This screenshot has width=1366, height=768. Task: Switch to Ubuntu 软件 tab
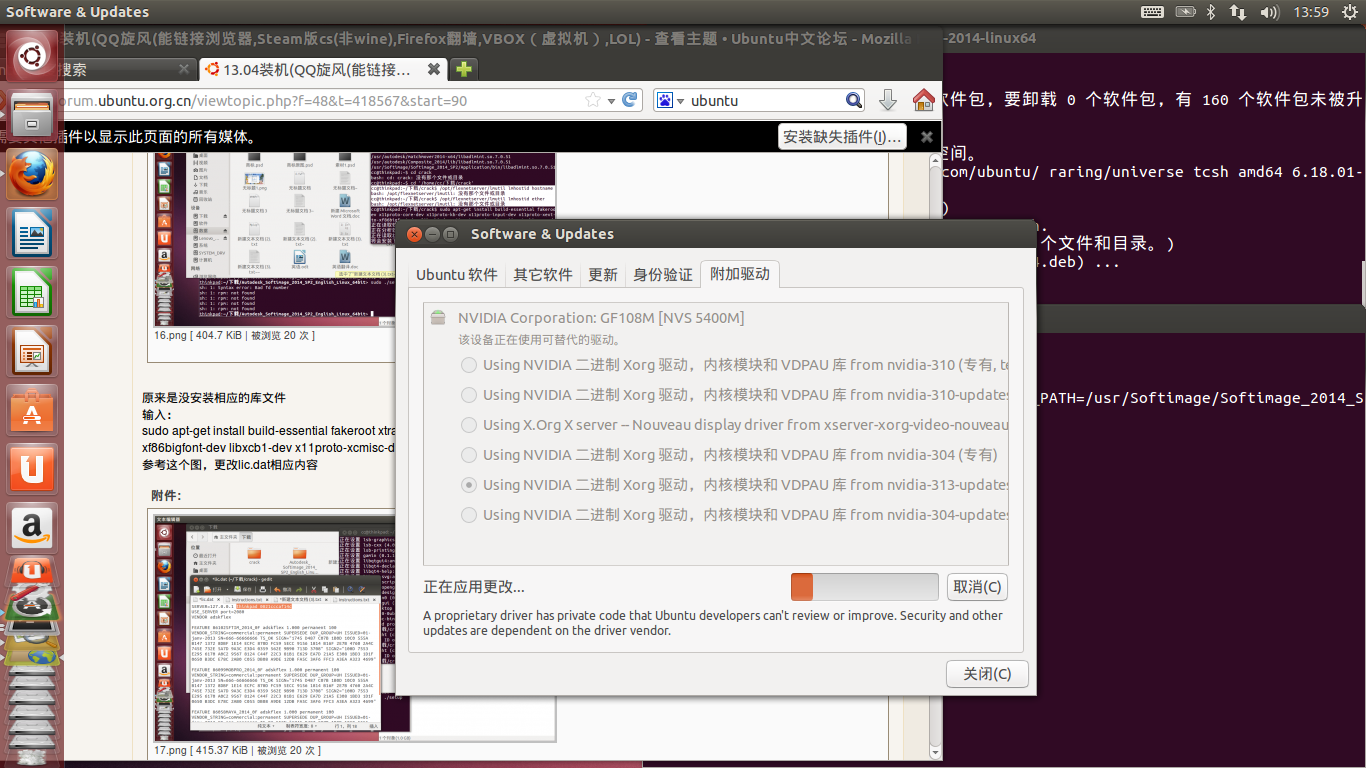[x=456, y=274]
